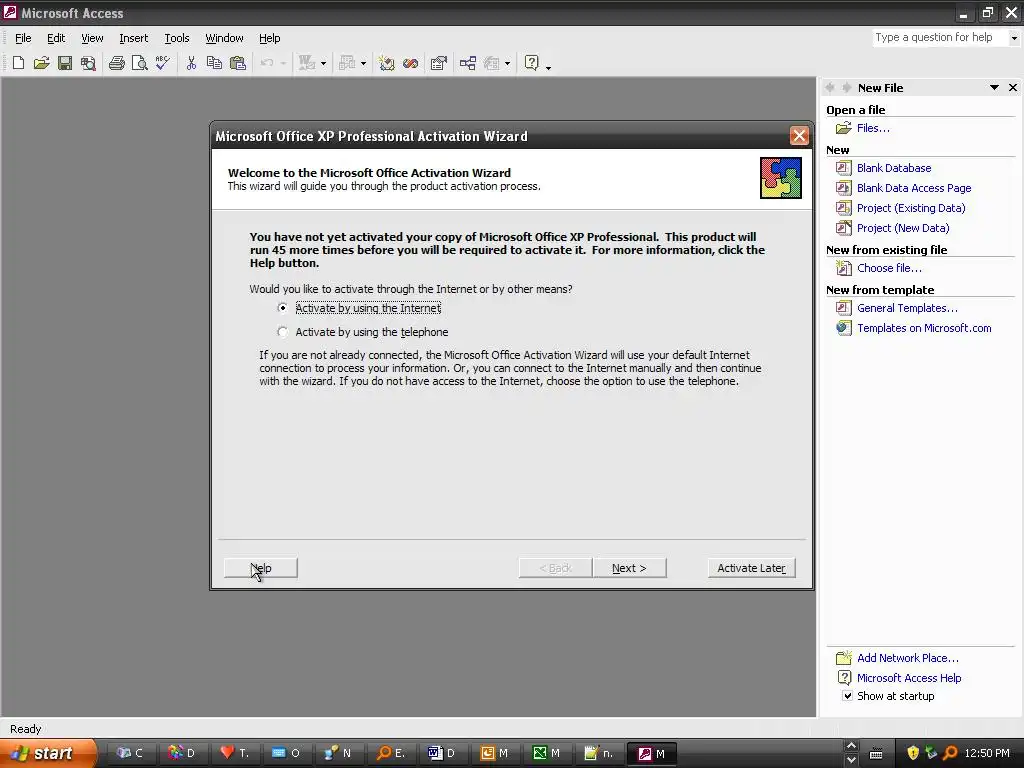Open the Analyze dropdown arrow
This screenshot has width=1024, height=768.
[x=363, y=63]
